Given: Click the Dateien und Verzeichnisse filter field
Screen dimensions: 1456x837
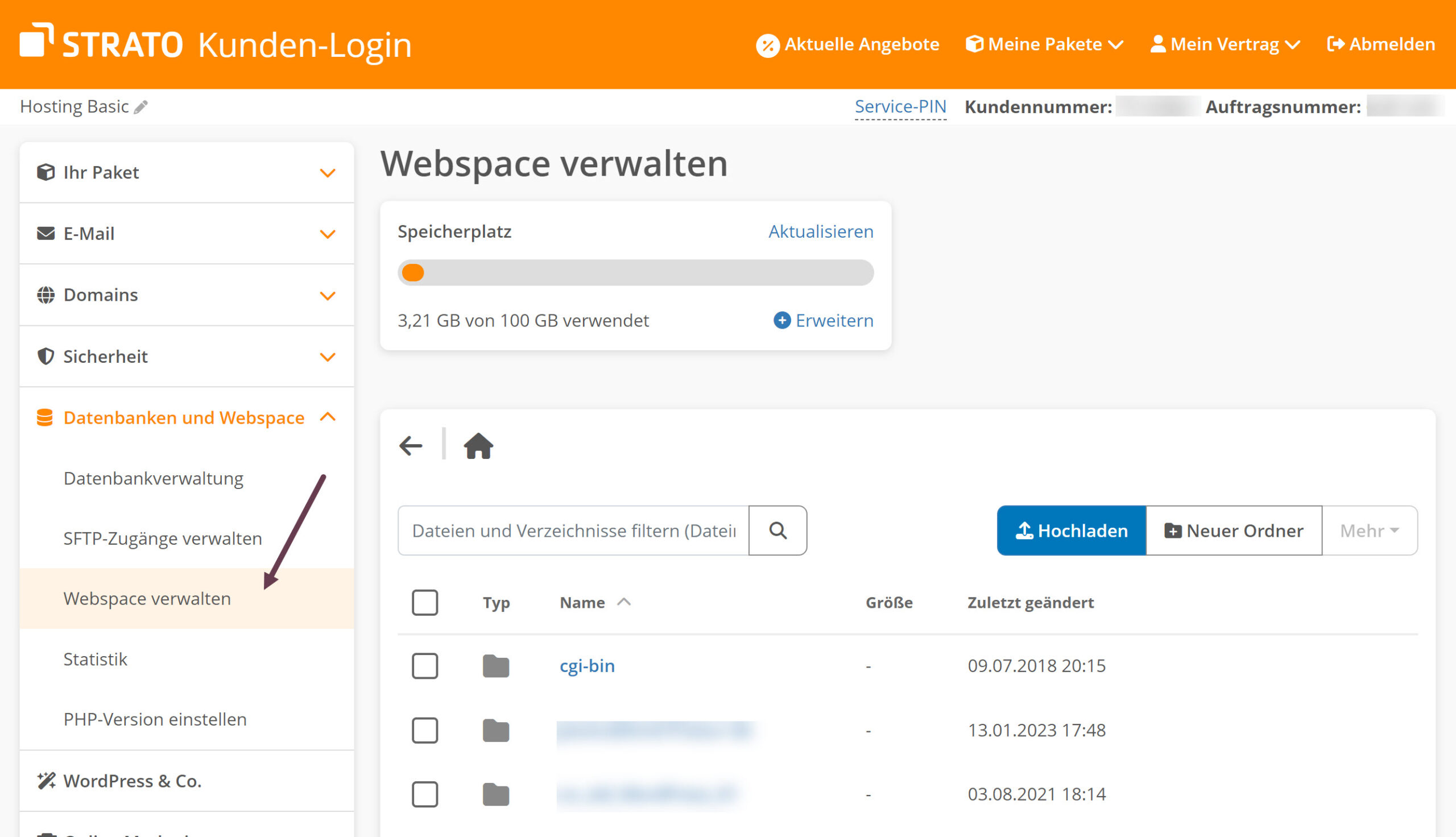Looking at the screenshot, I should (x=573, y=530).
